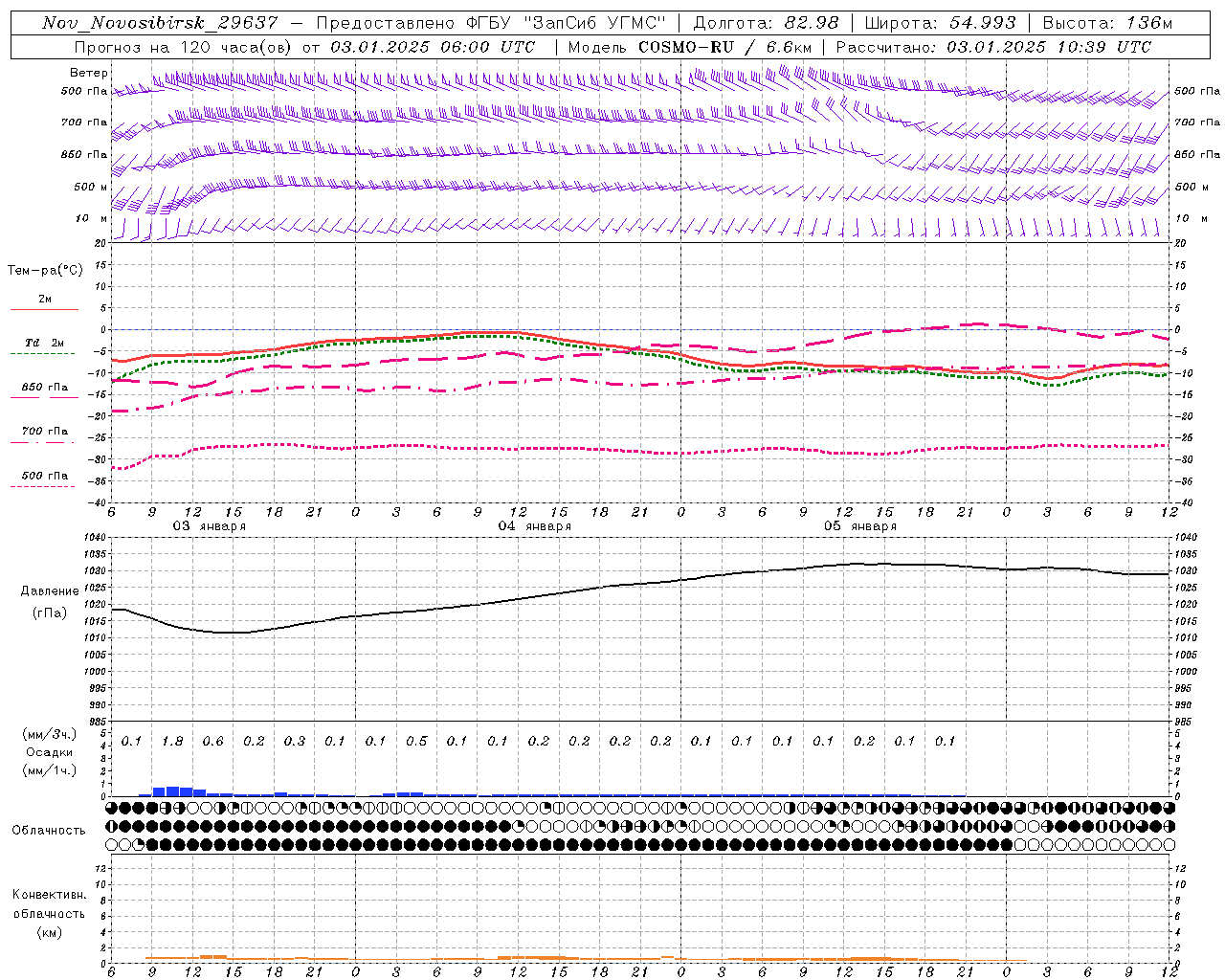Click the Td 2м dew point legend entry
This screenshot has height=980, width=1225.
[x=45, y=344]
